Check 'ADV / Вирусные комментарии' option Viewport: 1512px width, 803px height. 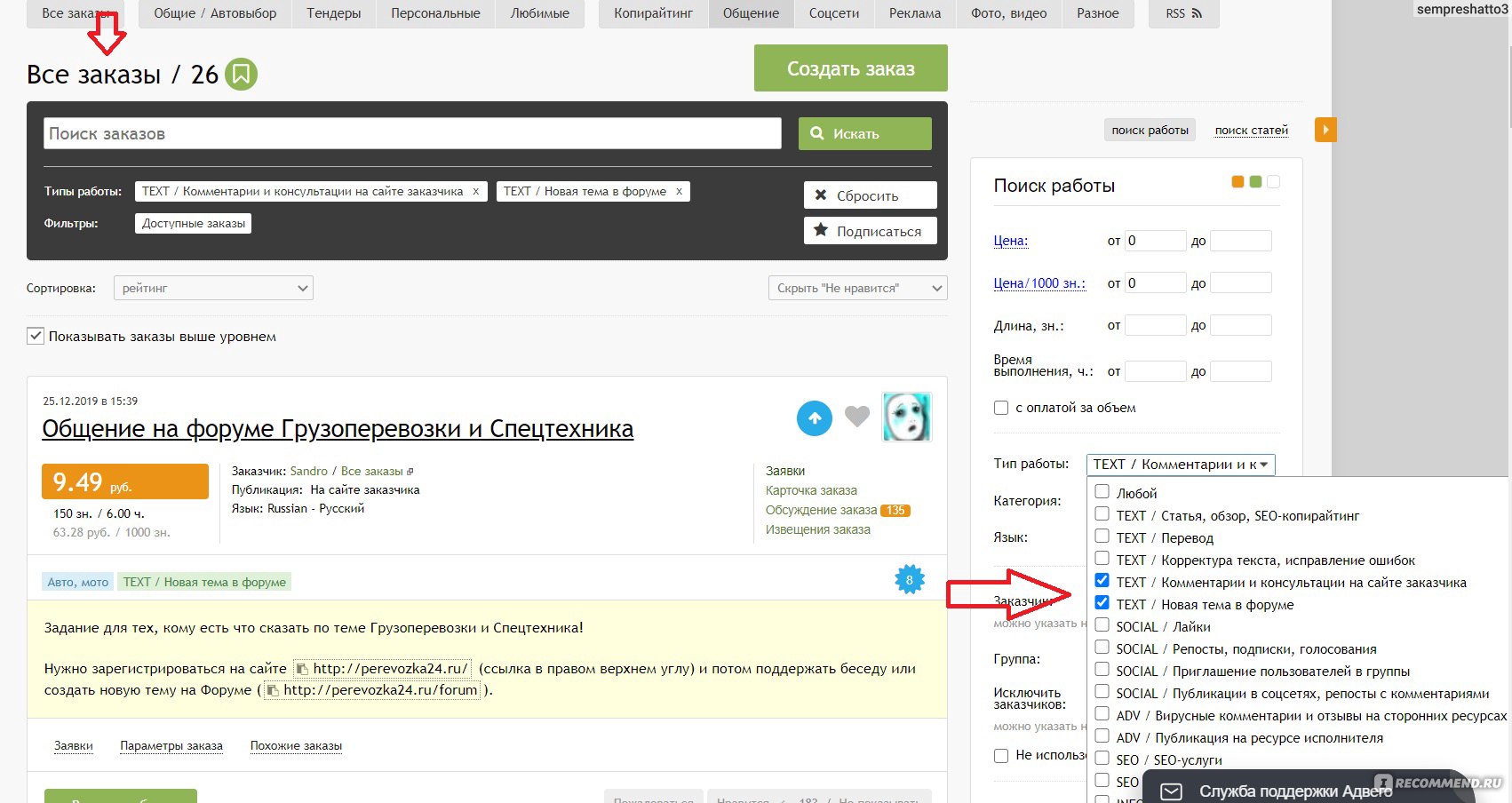pos(1102,713)
